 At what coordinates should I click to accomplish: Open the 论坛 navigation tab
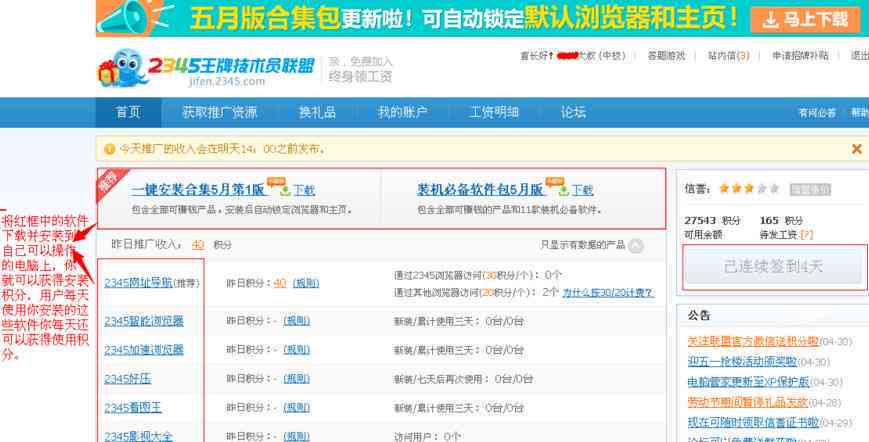(x=573, y=112)
